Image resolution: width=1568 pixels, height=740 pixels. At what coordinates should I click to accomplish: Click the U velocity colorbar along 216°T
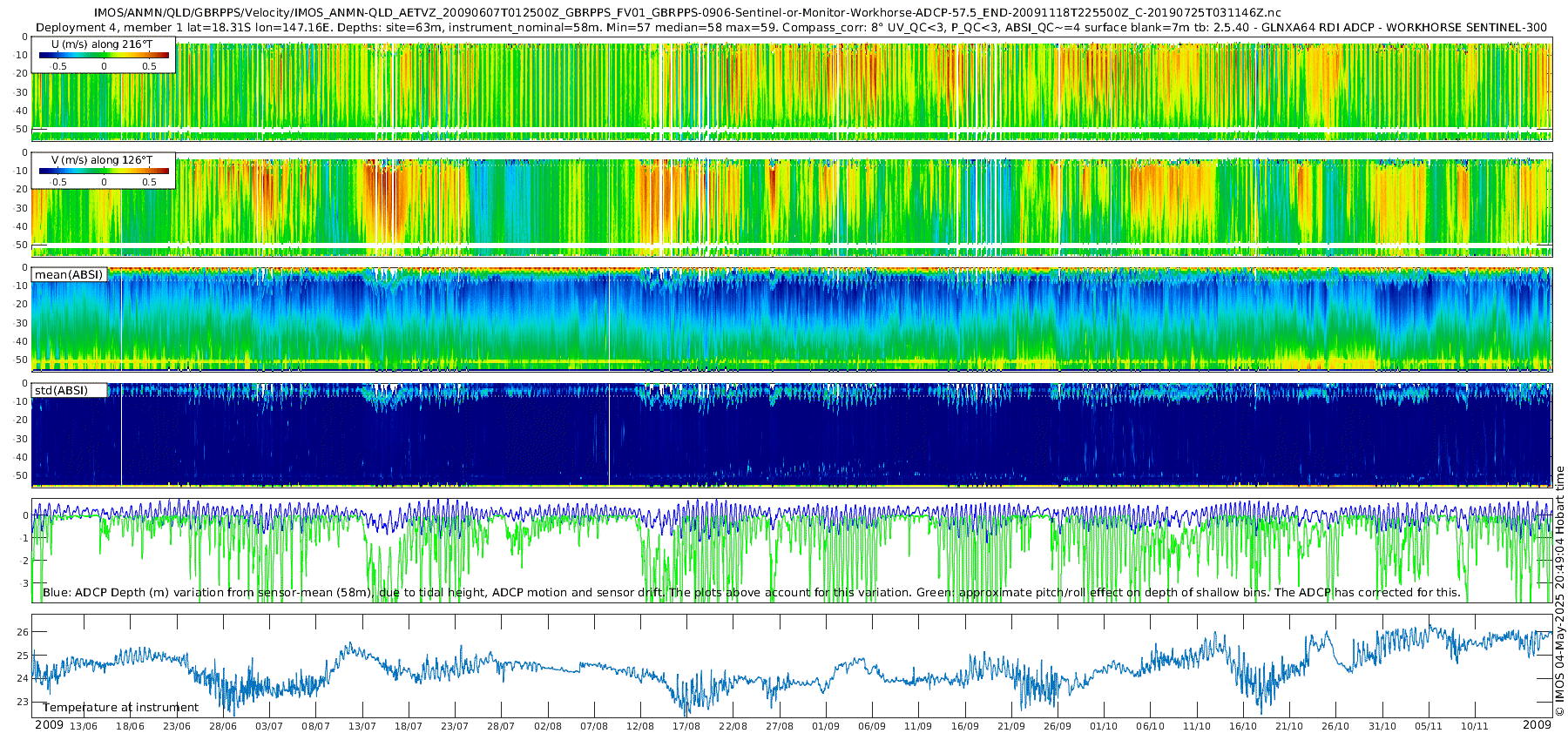(x=104, y=54)
